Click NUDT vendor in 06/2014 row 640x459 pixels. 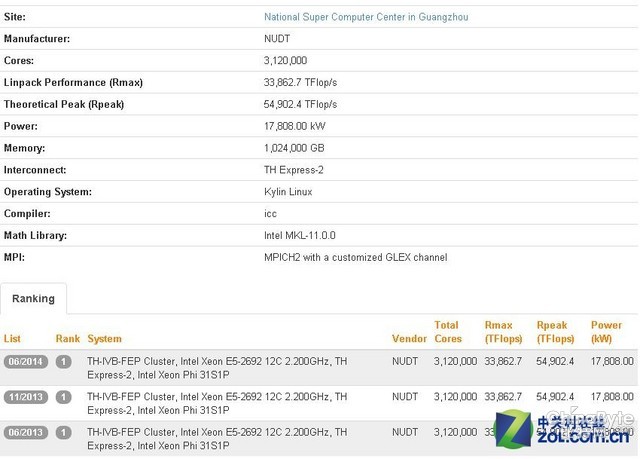(x=405, y=361)
